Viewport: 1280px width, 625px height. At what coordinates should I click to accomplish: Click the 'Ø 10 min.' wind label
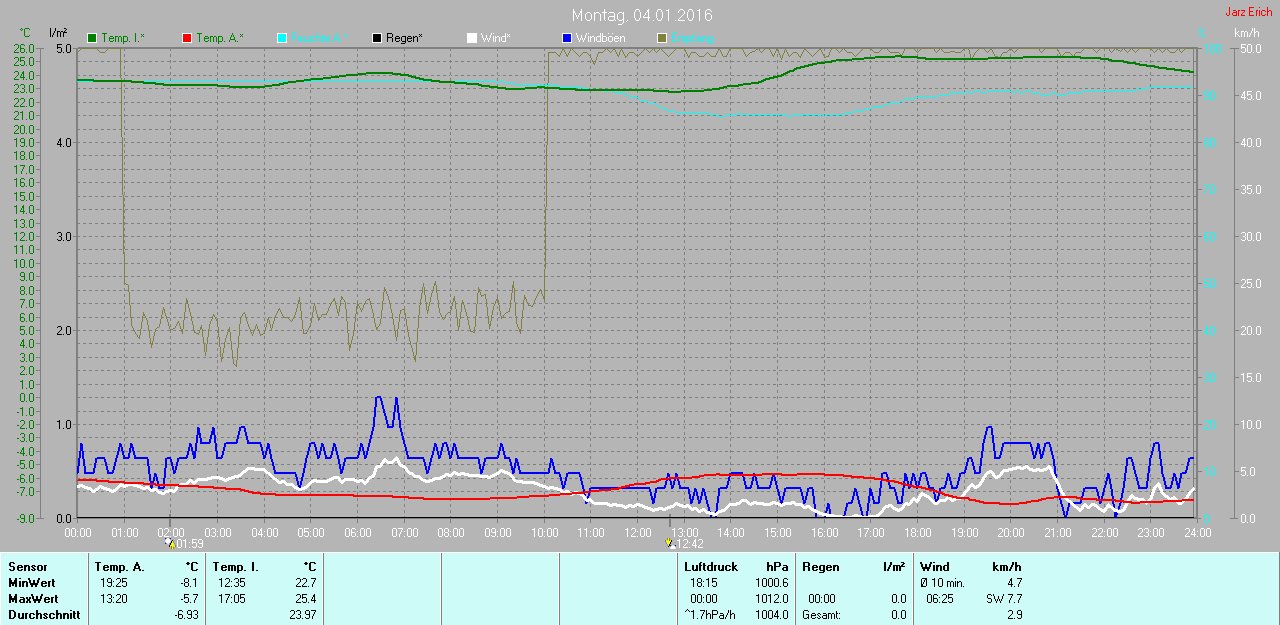(942, 583)
